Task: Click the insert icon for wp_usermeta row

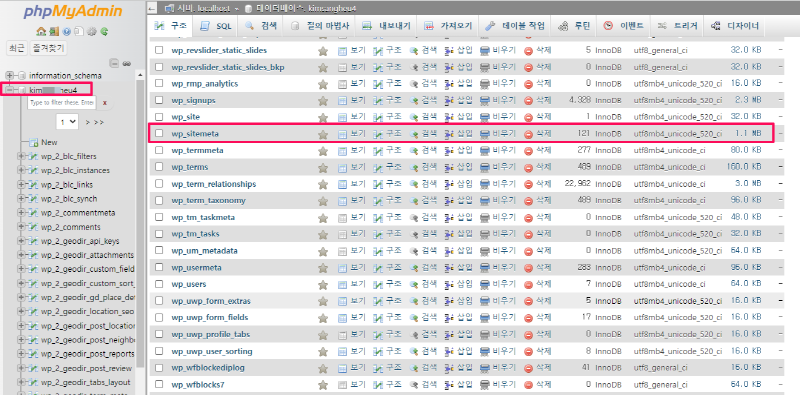Action: pyautogui.click(x=449, y=268)
